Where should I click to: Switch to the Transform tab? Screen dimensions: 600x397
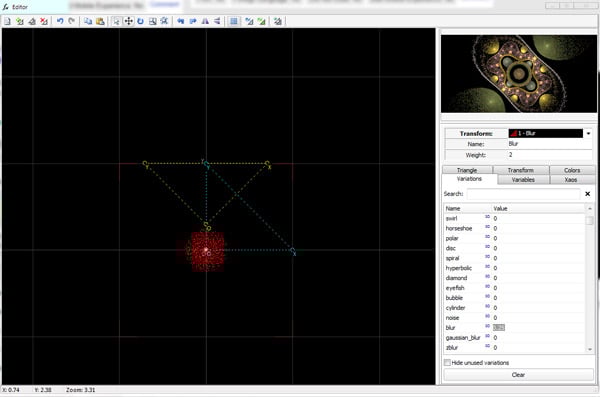(520, 170)
